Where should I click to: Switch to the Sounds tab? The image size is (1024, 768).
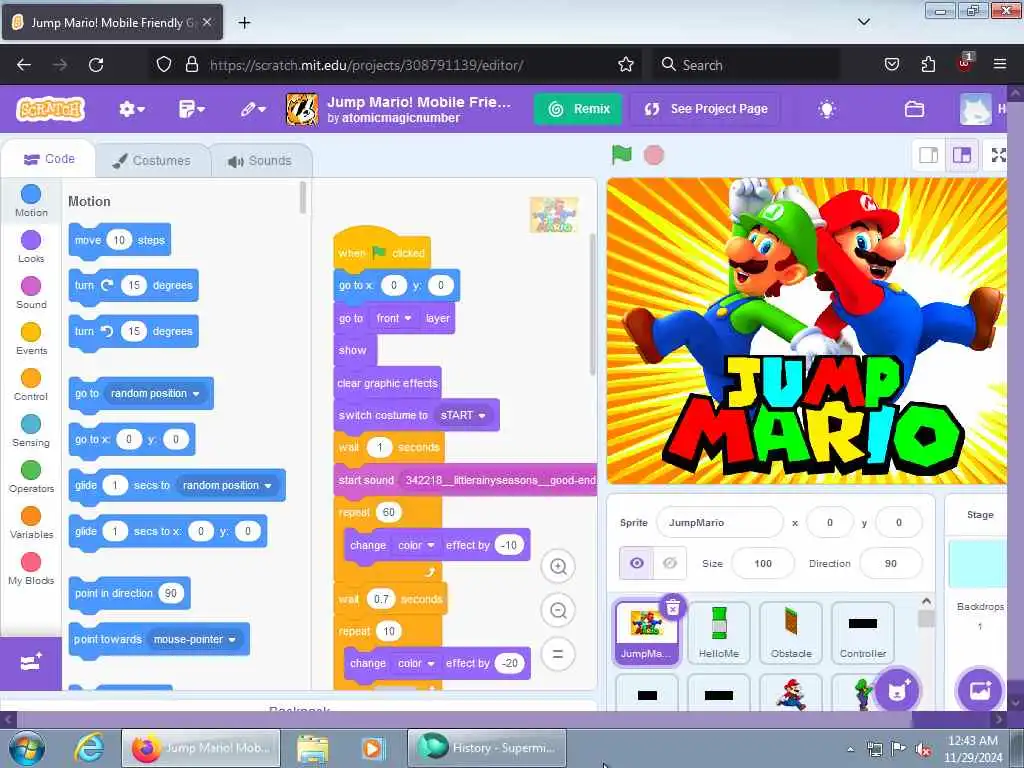260,160
